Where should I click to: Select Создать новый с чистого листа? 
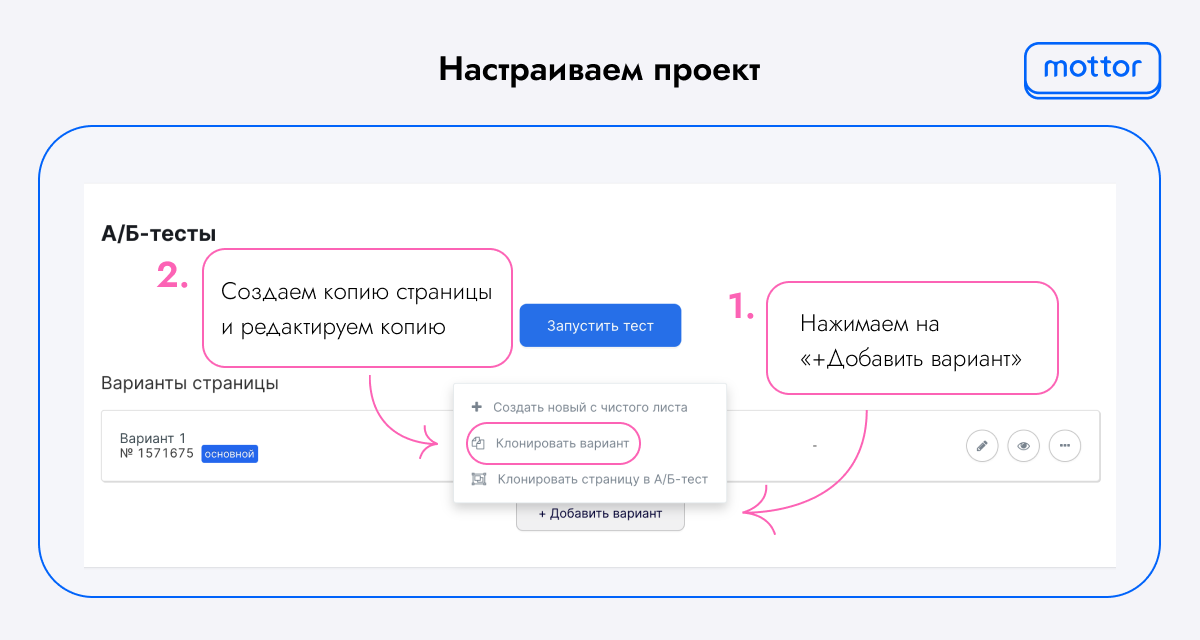[x=590, y=407]
